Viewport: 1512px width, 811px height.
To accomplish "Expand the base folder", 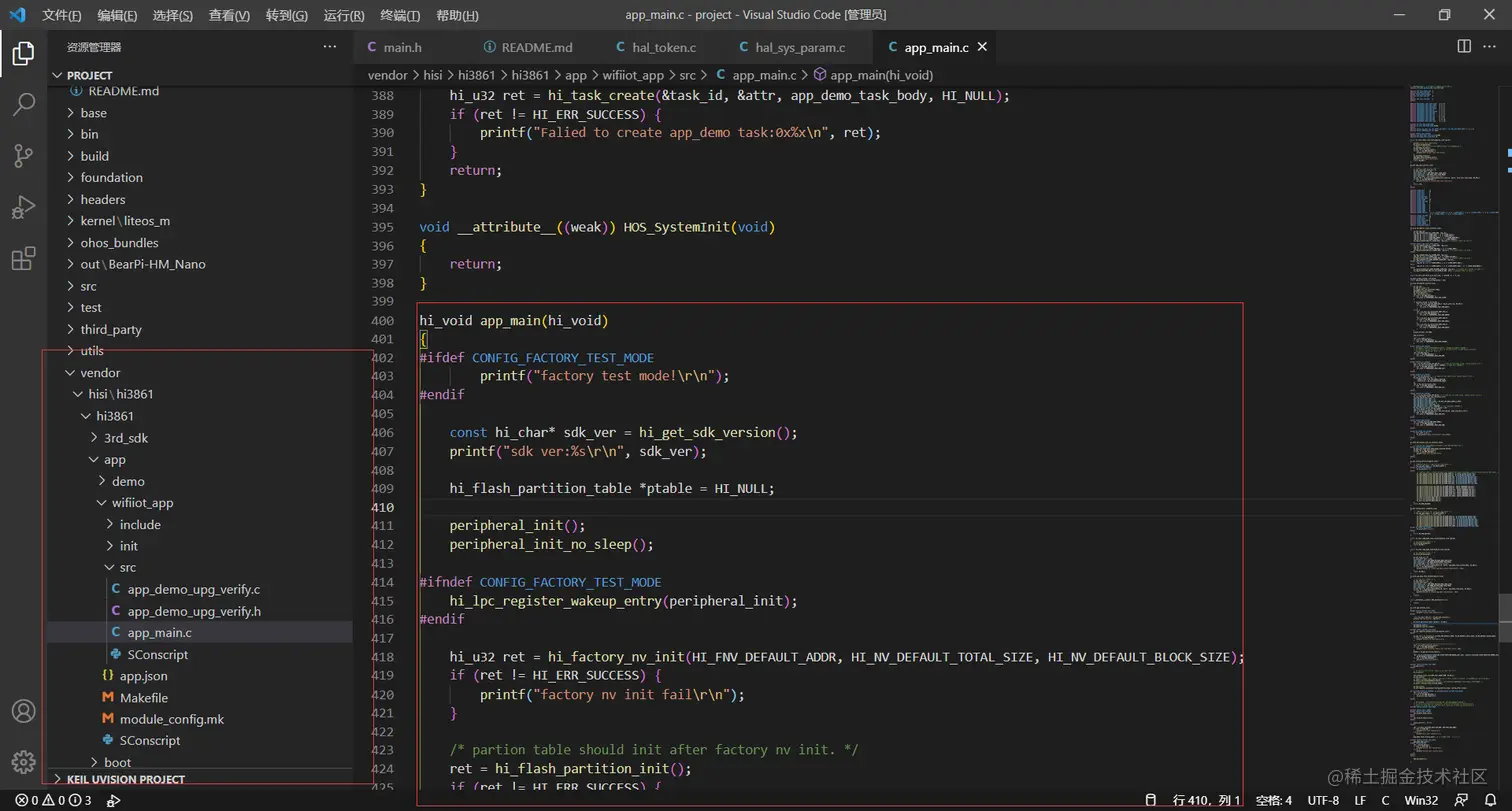I will click(x=200, y=113).
